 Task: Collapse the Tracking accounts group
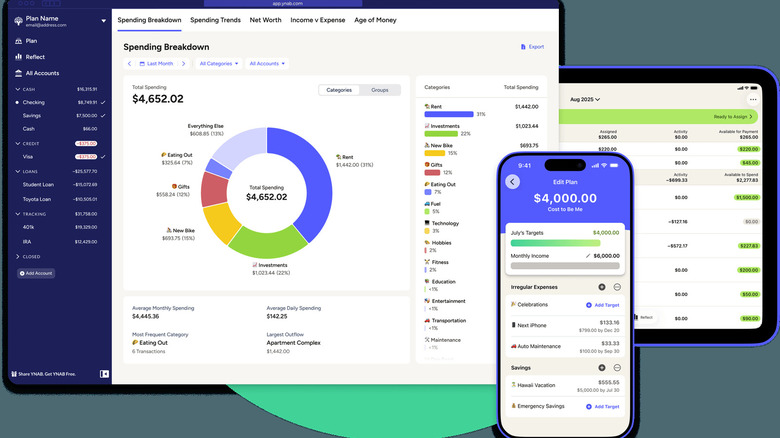pyautogui.click(x=18, y=214)
